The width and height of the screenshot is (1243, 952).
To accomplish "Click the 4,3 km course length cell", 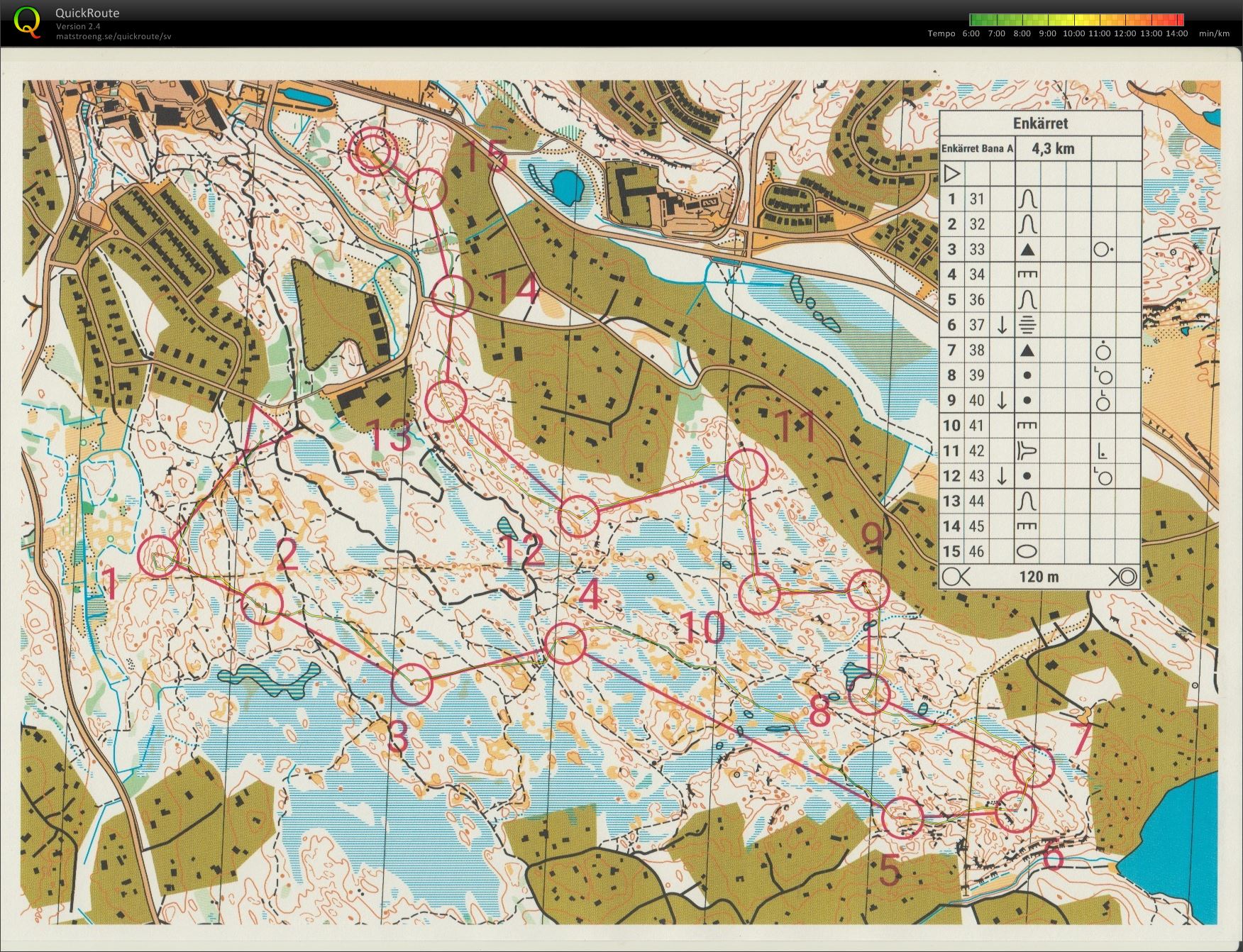I will 1054,149.
